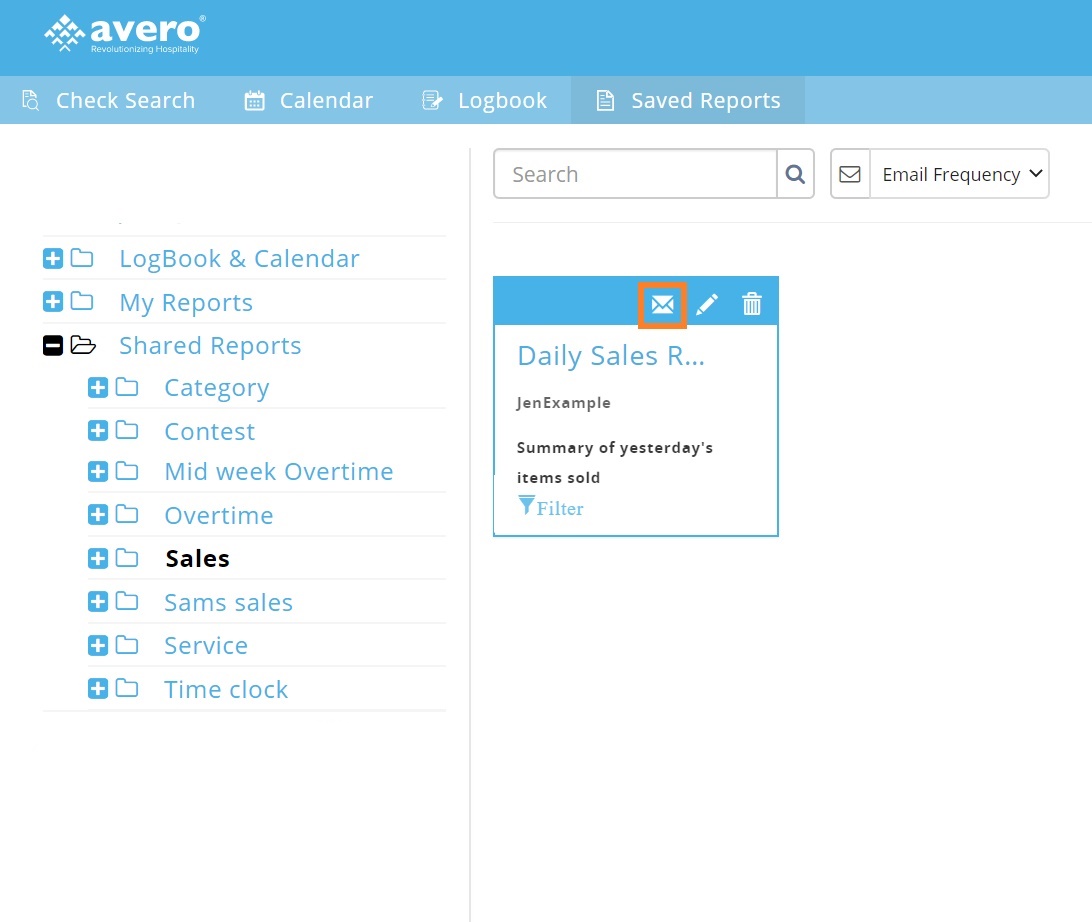This screenshot has height=922, width=1092.
Task: Select the Sams sales folder
Action: pos(228,602)
